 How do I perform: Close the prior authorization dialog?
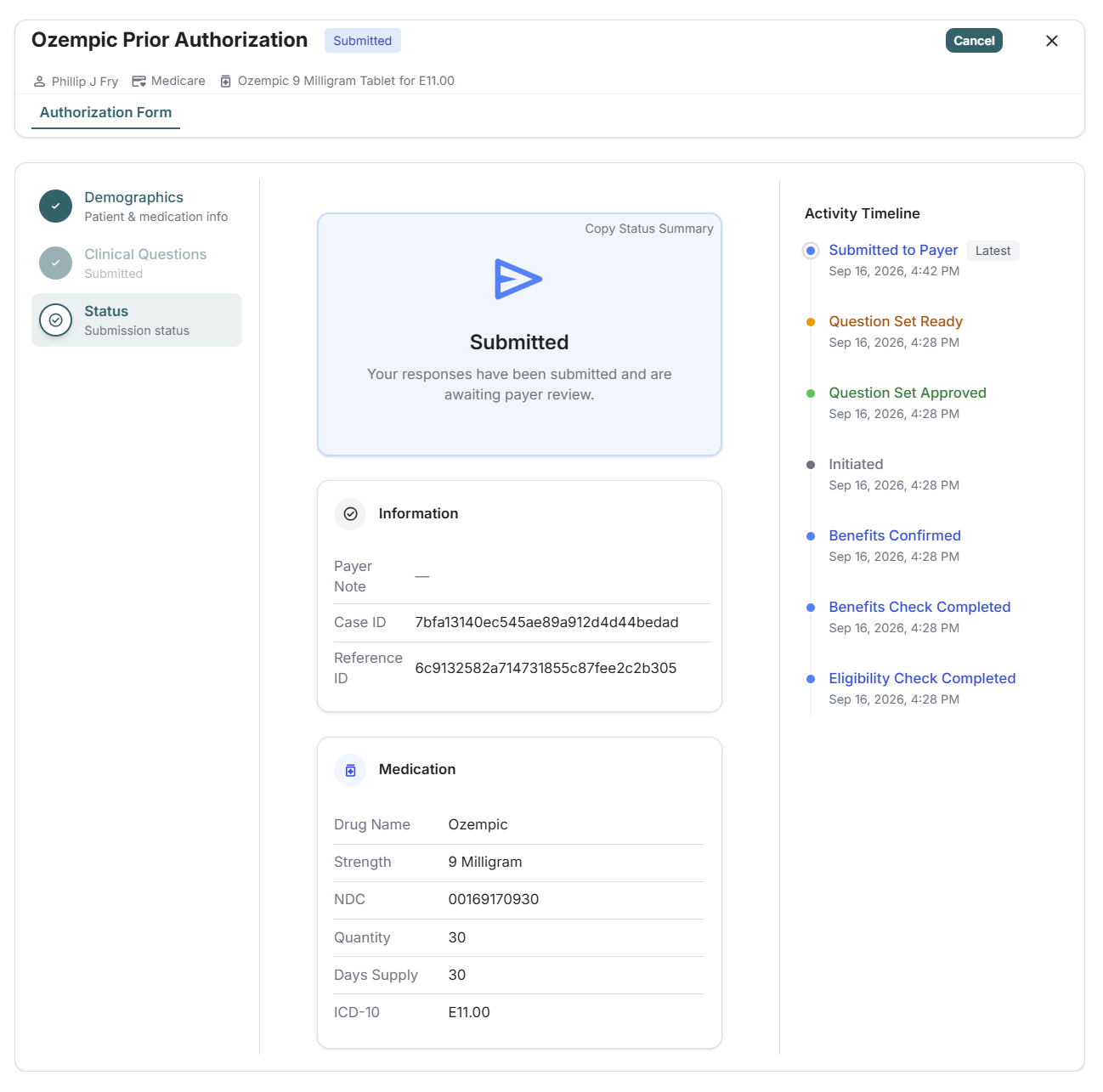click(x=1052, y=41)
